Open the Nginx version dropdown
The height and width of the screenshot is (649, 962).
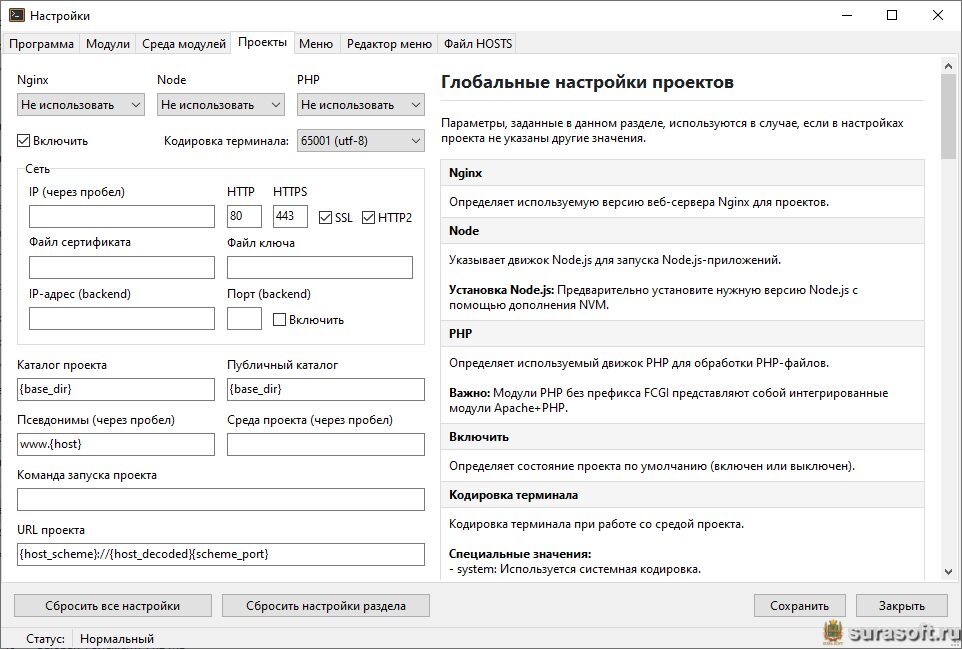click(x=80, y=104)
